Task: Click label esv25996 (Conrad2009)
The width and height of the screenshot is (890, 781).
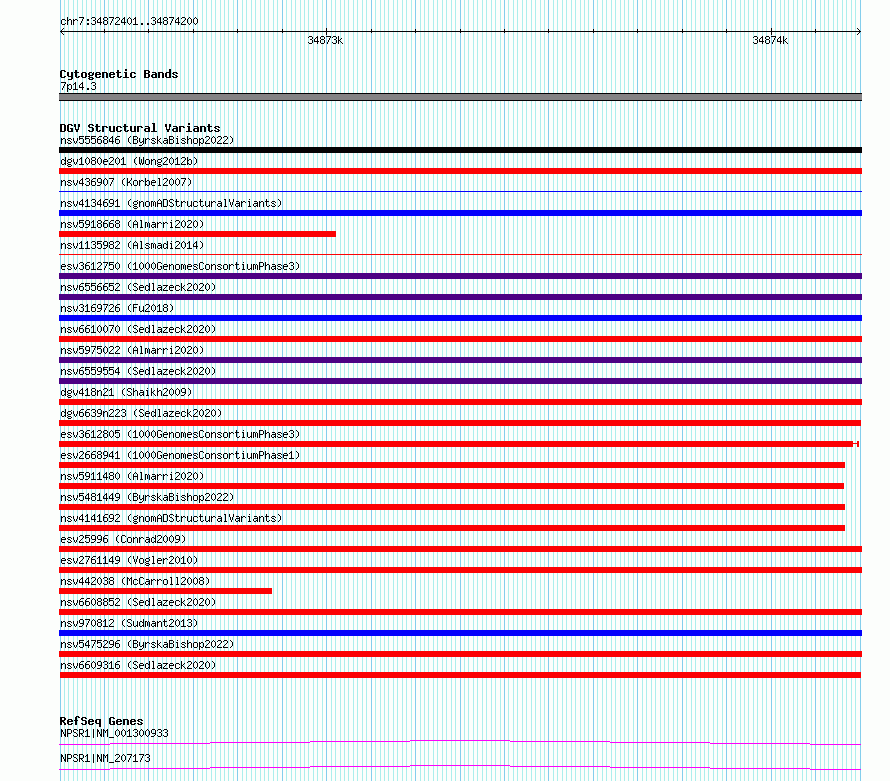Action: click(x=123, y=539)
